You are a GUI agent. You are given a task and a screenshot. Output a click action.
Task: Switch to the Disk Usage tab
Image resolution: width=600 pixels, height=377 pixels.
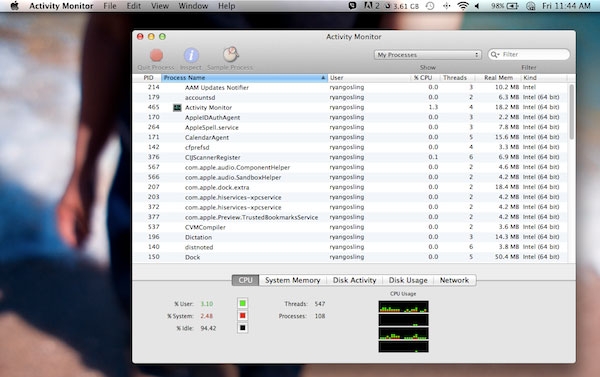408,280
